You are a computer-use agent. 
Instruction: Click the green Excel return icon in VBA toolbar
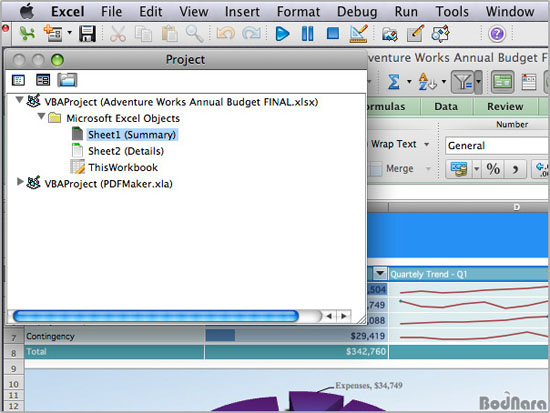[x=27, y=34]
